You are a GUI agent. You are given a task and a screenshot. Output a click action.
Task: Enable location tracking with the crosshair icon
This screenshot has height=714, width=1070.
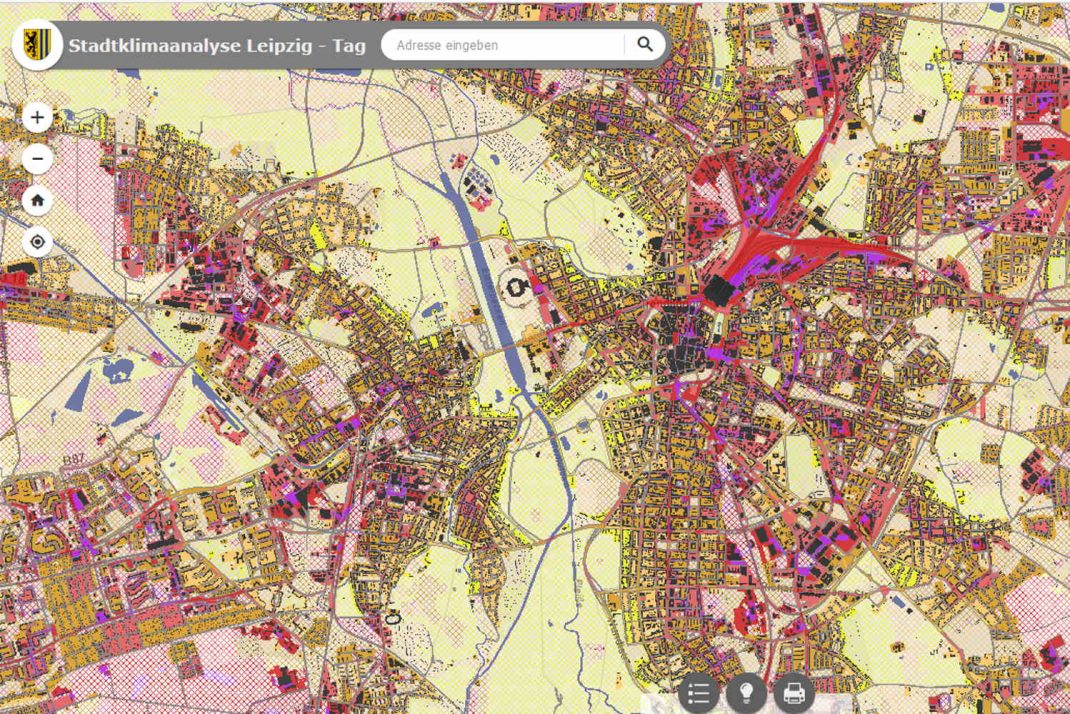click(36, 242)
